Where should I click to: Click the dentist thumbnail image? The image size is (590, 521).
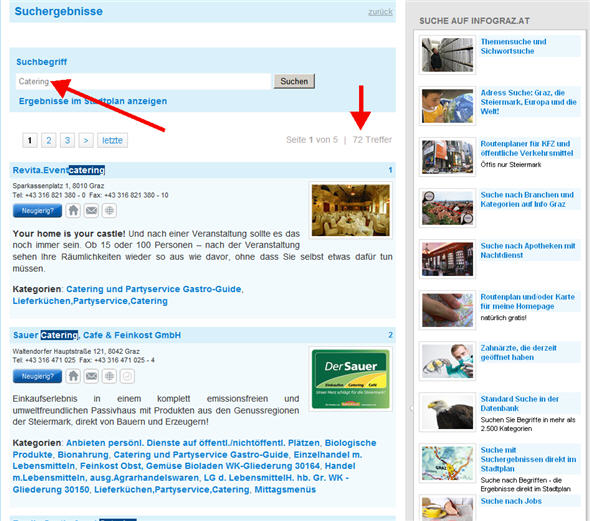(x=447, y=361)
